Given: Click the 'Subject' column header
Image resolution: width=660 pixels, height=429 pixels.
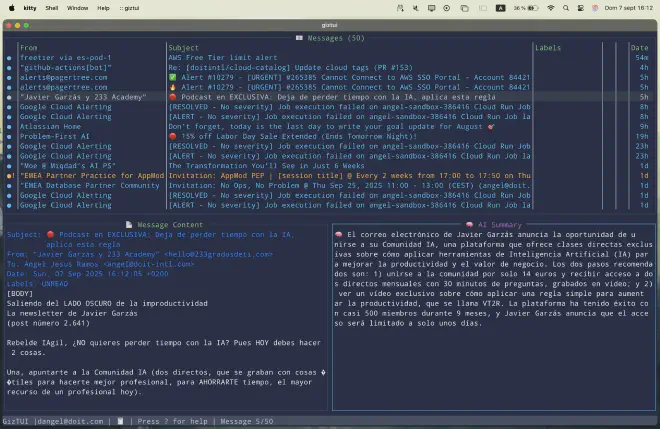Looking at the screenshot, I should click(184, 48).
